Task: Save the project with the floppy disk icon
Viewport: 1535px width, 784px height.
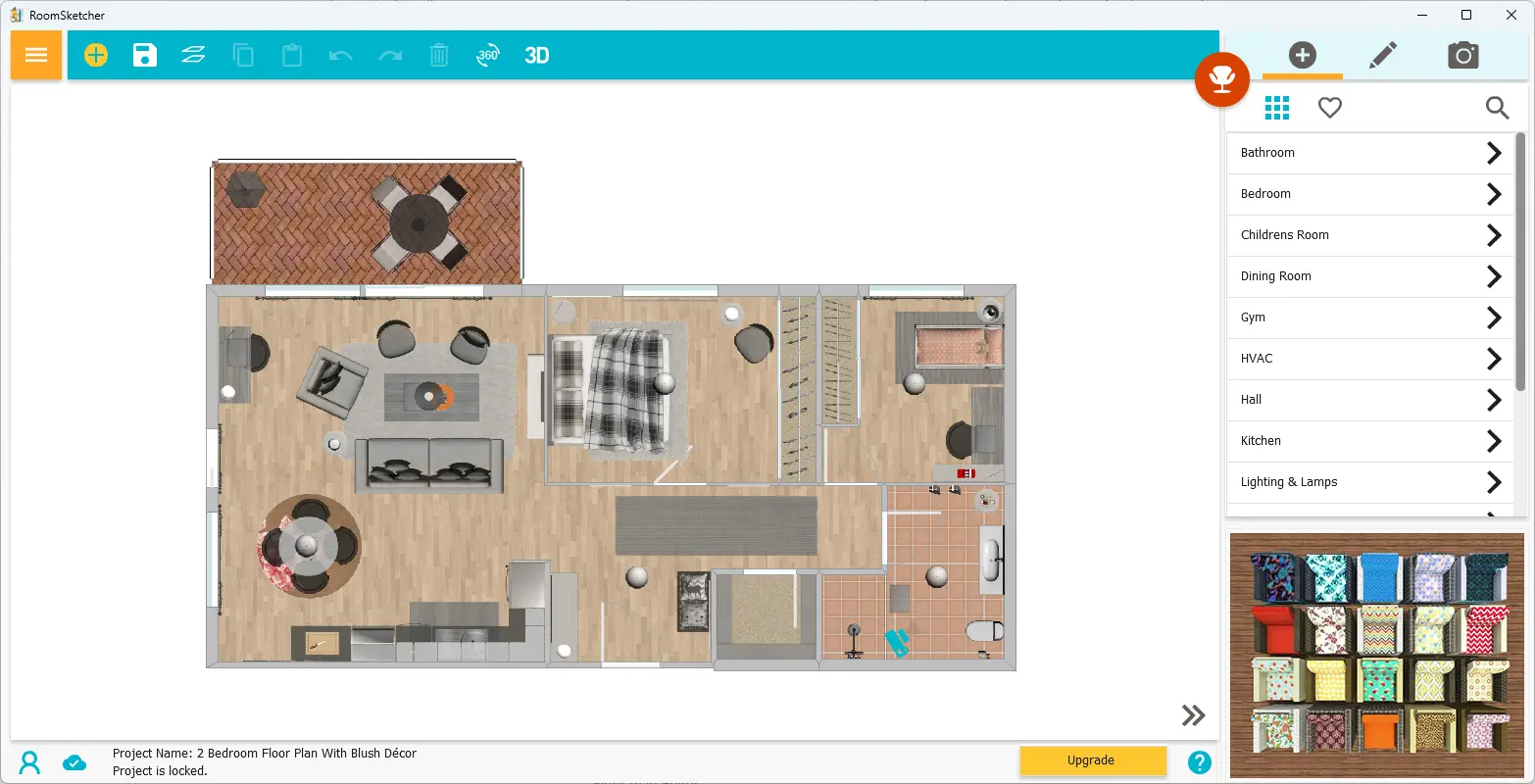Action: tap(145, 55)
